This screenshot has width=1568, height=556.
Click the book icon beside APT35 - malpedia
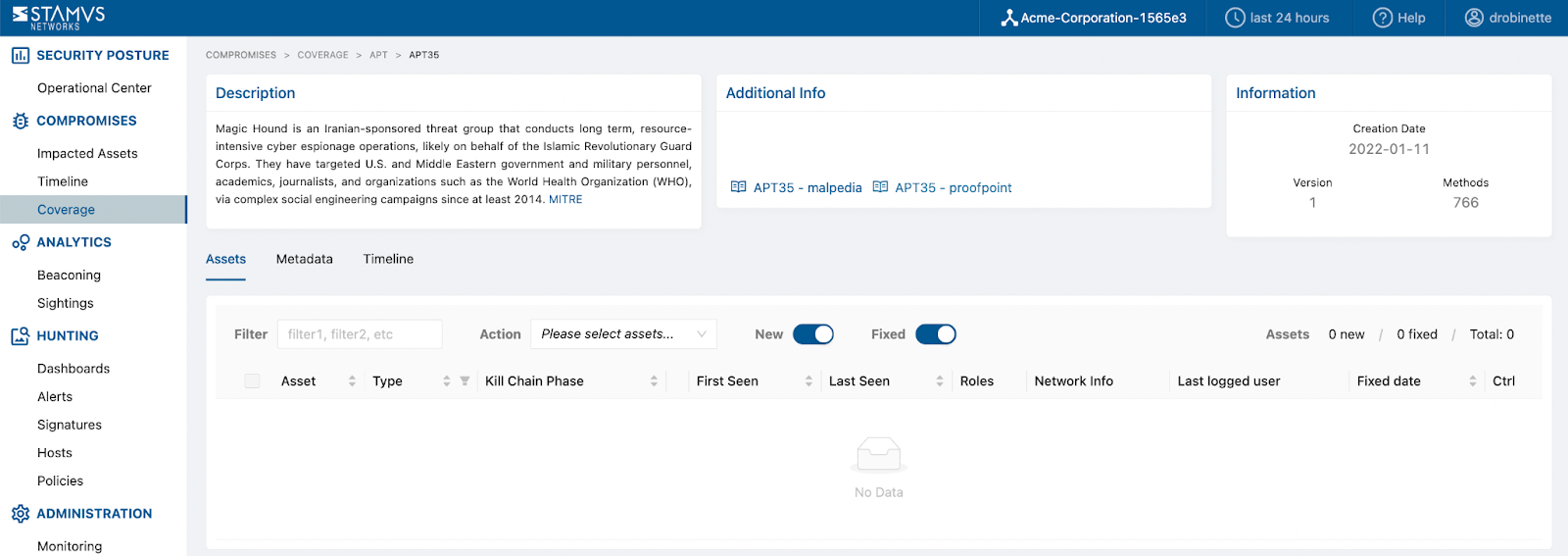pos(739,187)
